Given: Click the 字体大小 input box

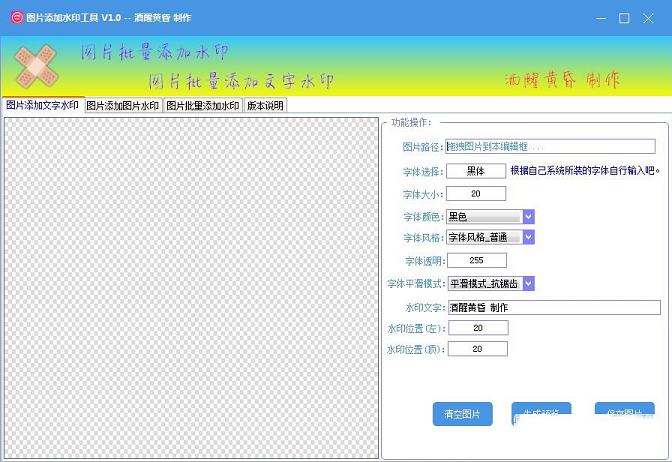Looking at the screenshot, I should [x=476, y=194].
